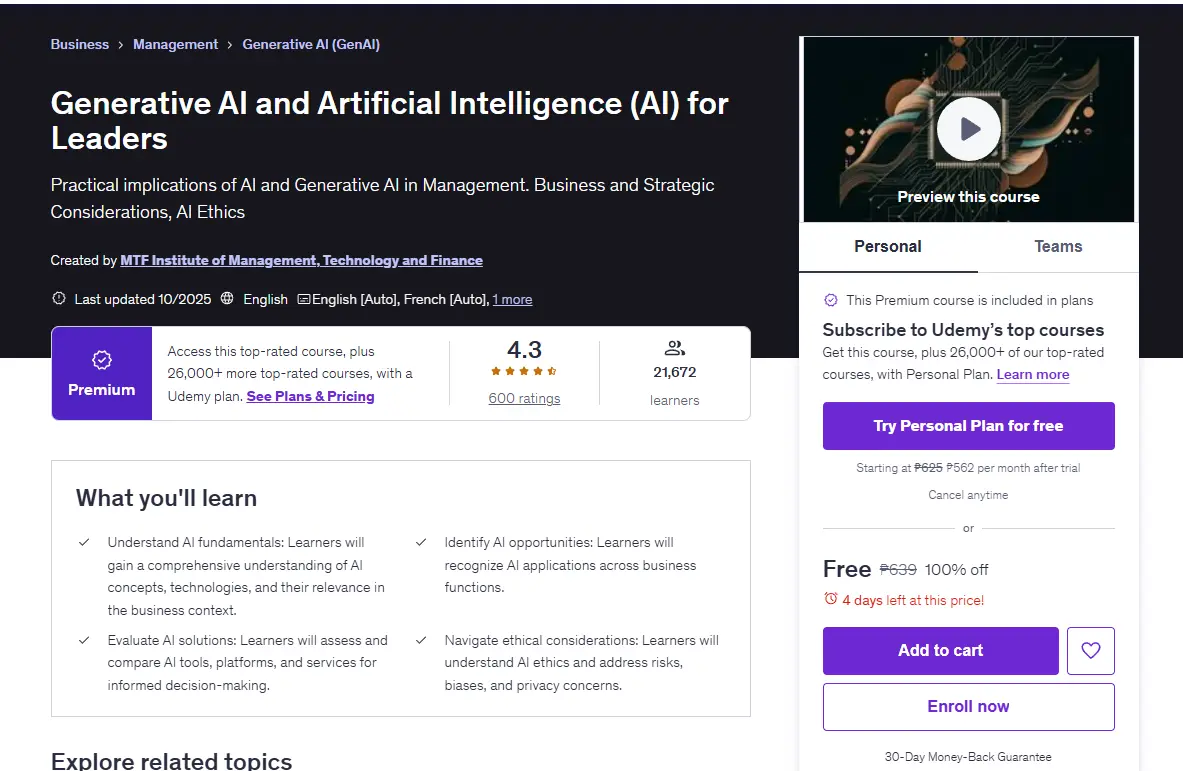Click the globe language icon

(x=227, y=298)
